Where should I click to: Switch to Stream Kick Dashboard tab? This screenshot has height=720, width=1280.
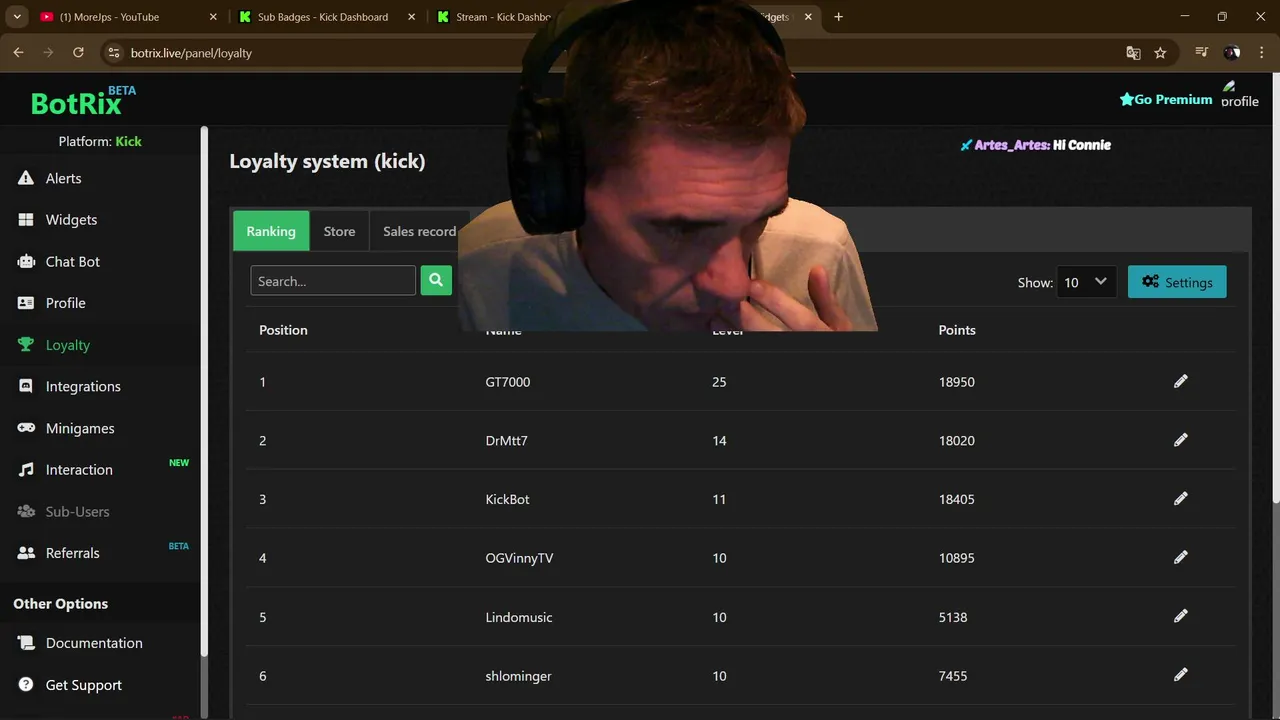point(495,17)
